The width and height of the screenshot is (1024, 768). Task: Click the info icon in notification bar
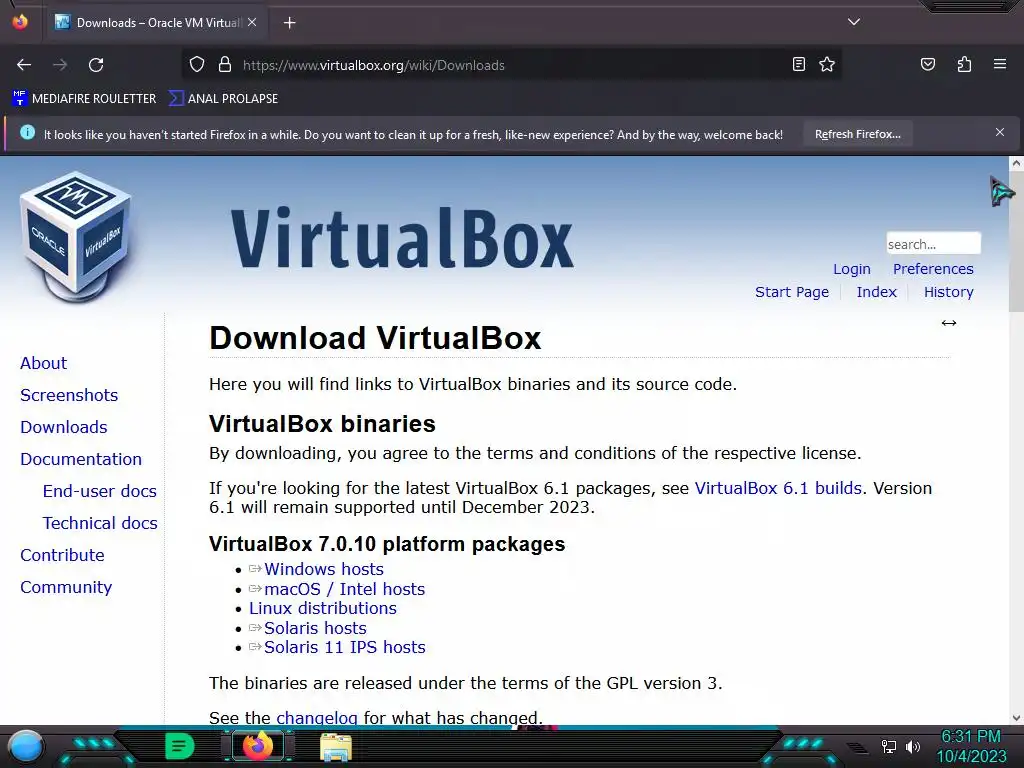coord(27,133)
